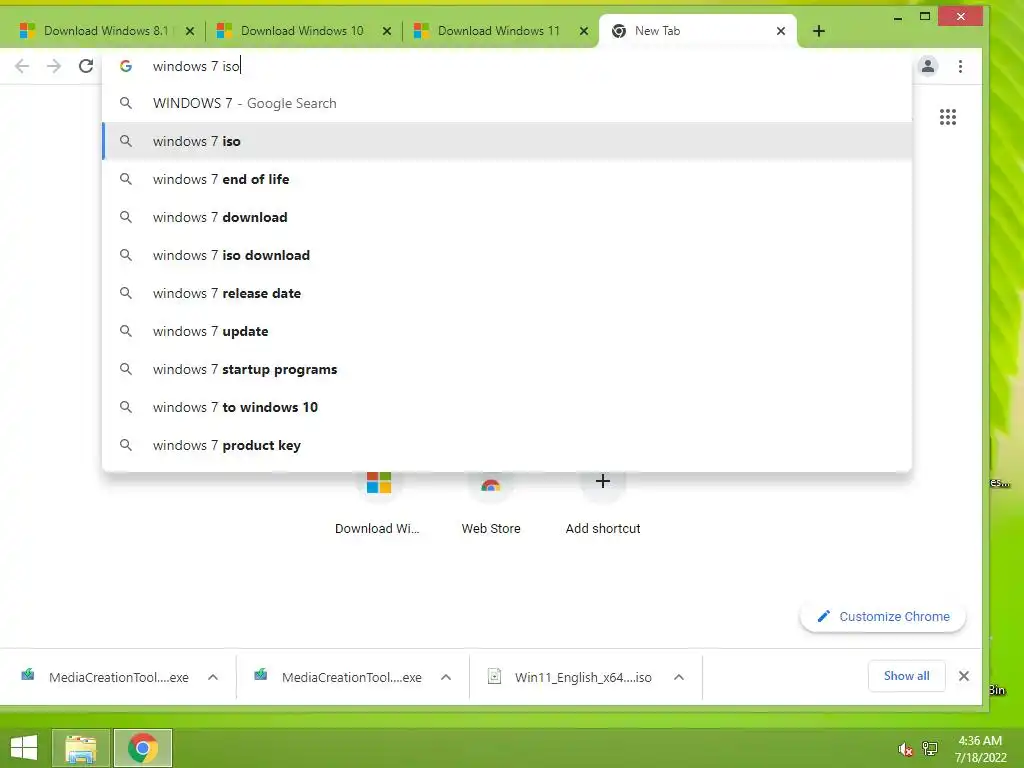Open the second MediaCreationTool exe download

tap(338, 677)
